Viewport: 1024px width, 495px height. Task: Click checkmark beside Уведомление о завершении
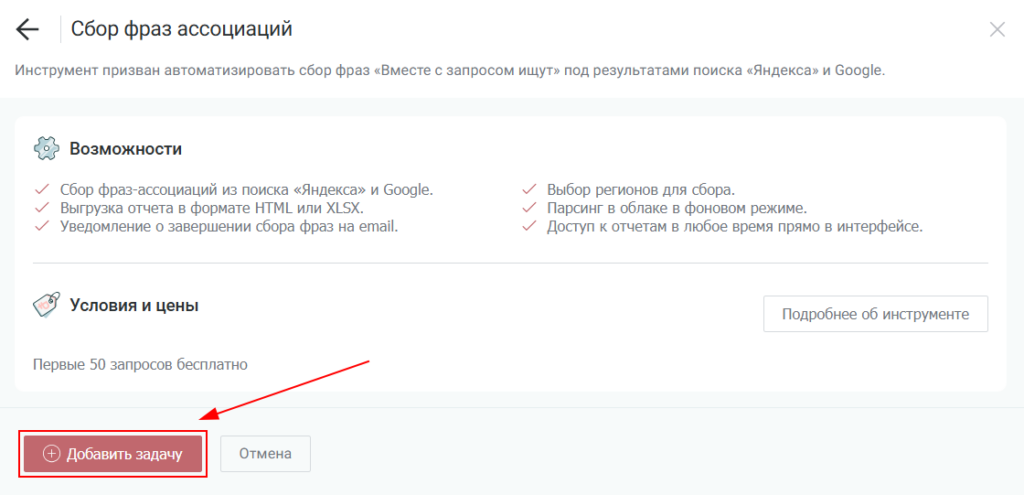pos(42,226)
